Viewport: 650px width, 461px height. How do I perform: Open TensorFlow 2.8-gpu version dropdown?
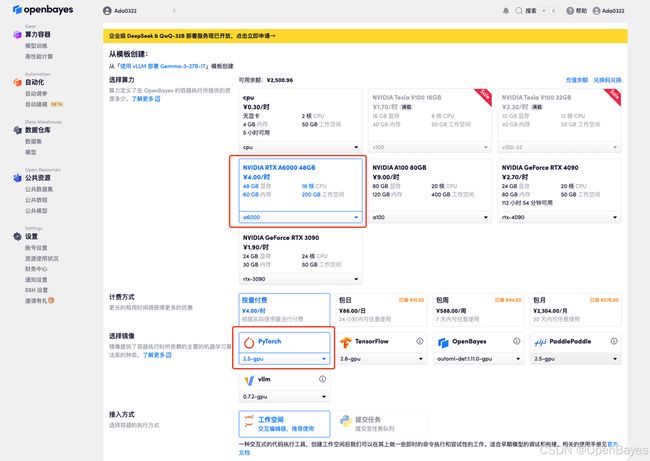[381, 359]
